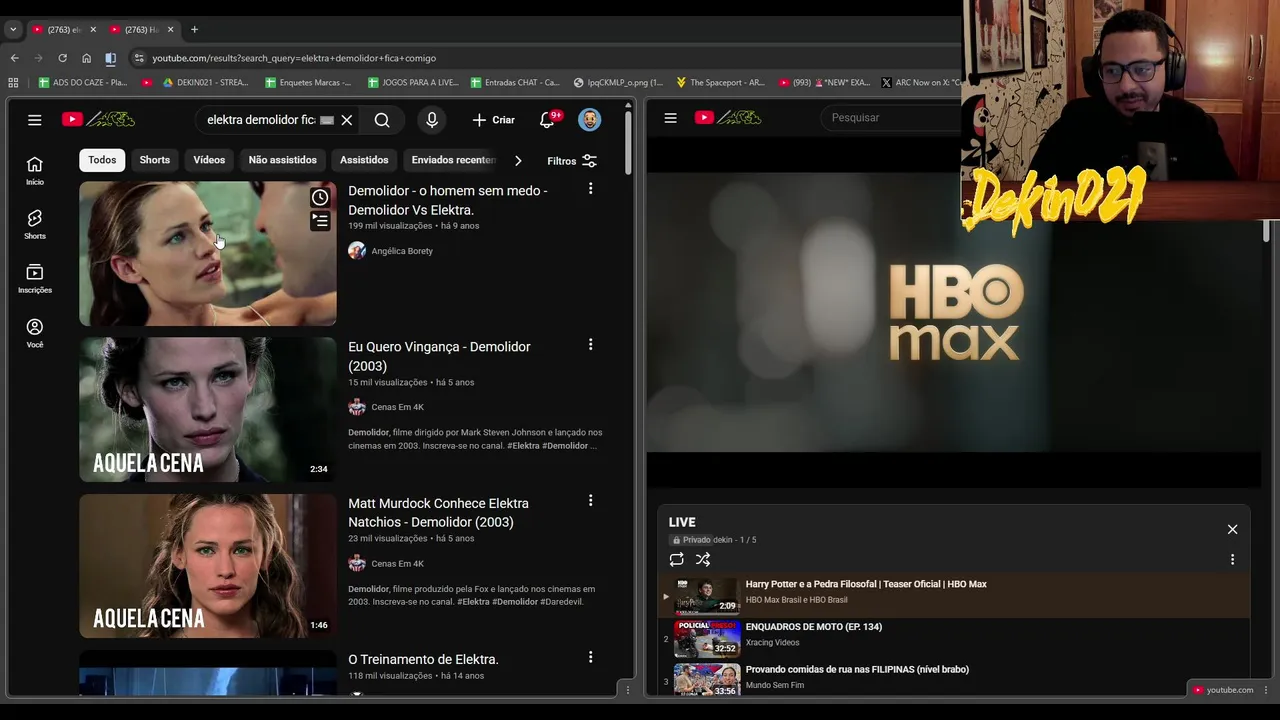
Task: Open the Filtros panel
Action: tap(572, 160)
